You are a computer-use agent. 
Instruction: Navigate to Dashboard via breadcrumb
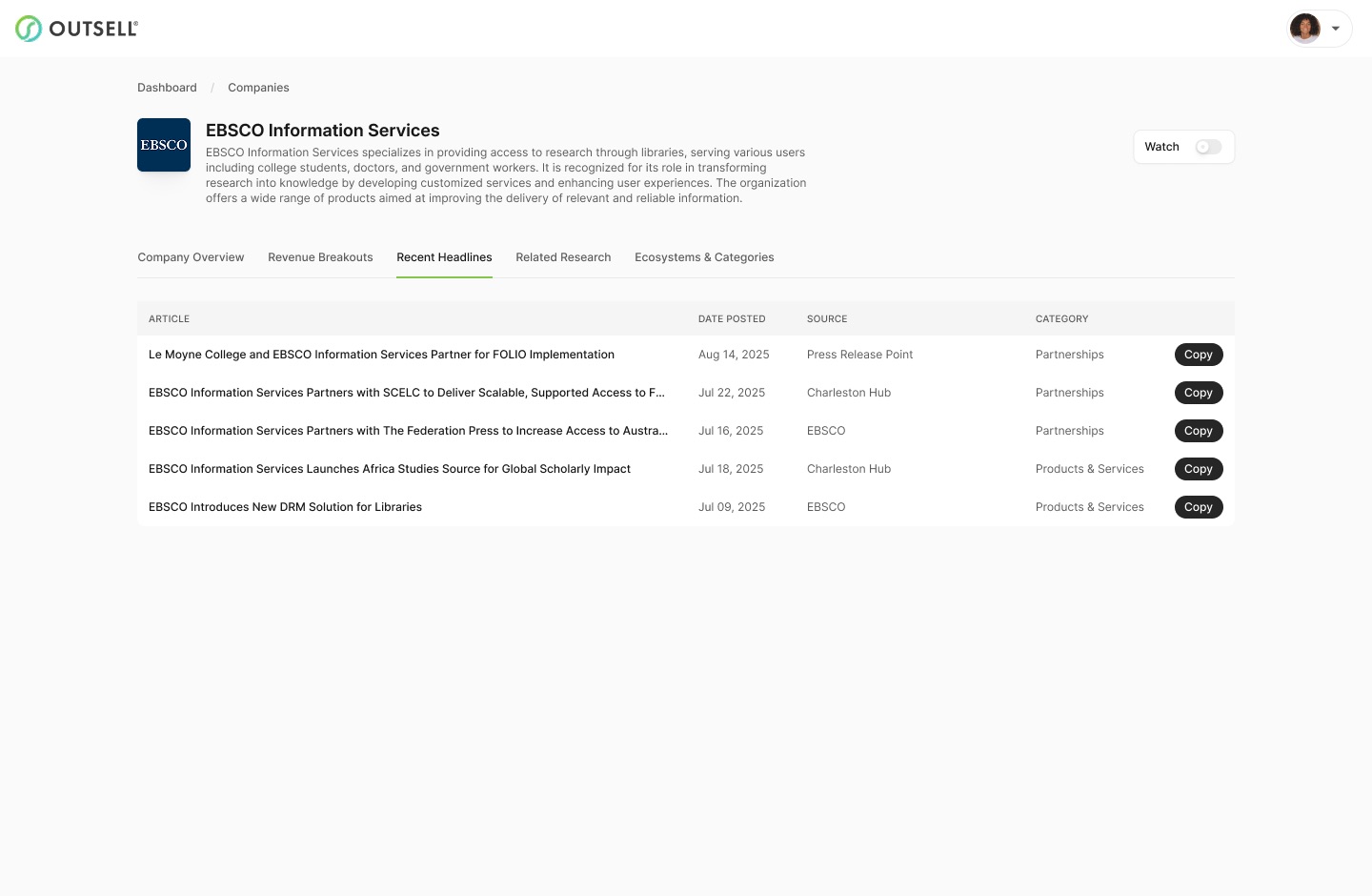point(167,88)
